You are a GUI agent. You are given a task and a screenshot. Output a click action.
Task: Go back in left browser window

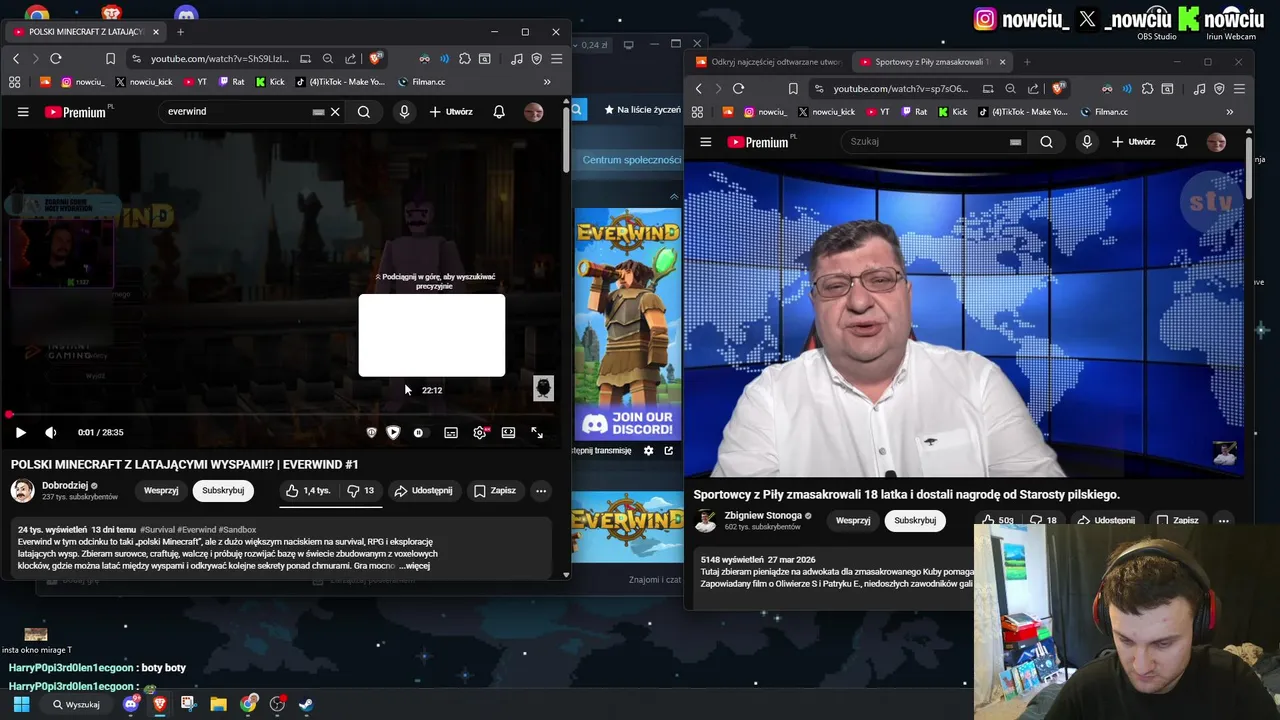(x=16, y=59)
